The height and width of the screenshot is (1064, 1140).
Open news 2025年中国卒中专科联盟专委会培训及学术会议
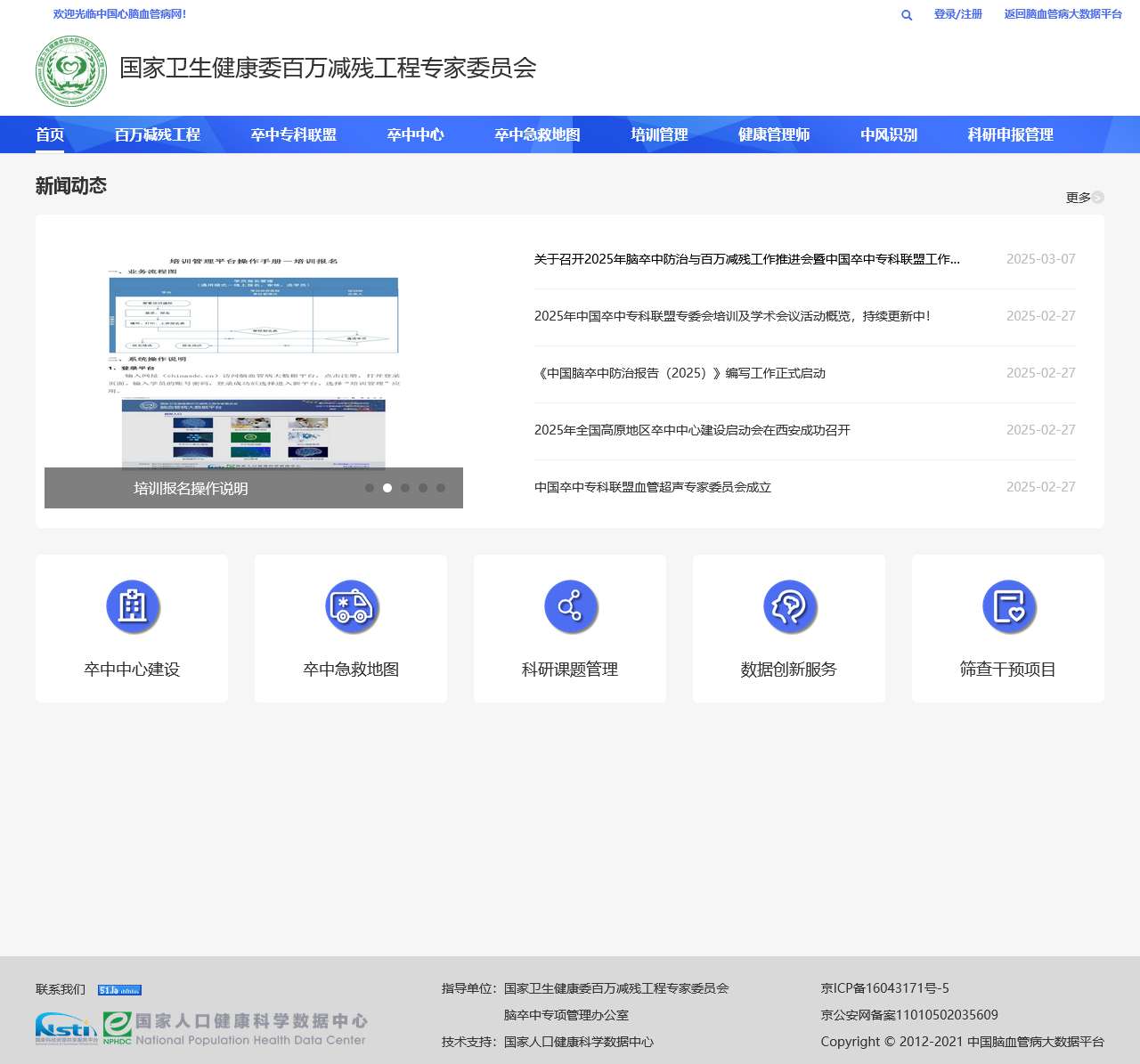[x=732, y=316]
